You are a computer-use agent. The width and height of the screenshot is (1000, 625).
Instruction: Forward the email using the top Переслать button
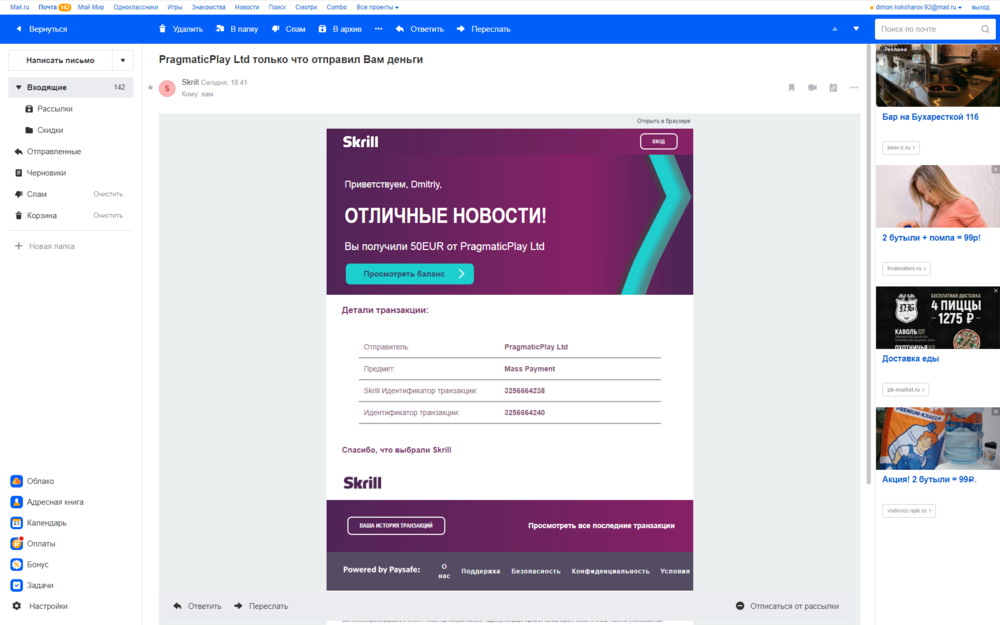coord(483,29)
